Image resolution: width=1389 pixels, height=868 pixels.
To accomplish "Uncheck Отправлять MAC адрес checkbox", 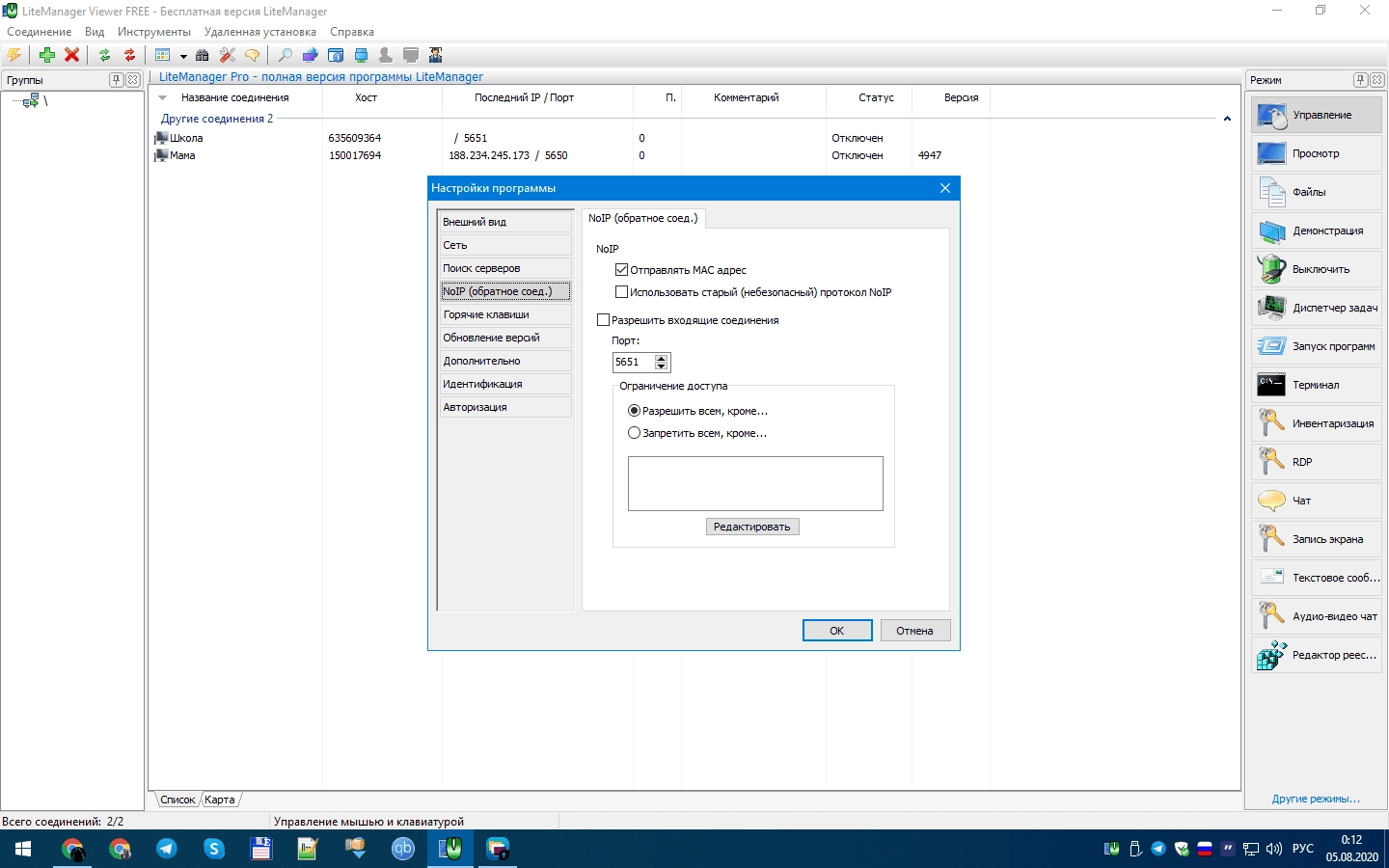I will pos(621,270).
